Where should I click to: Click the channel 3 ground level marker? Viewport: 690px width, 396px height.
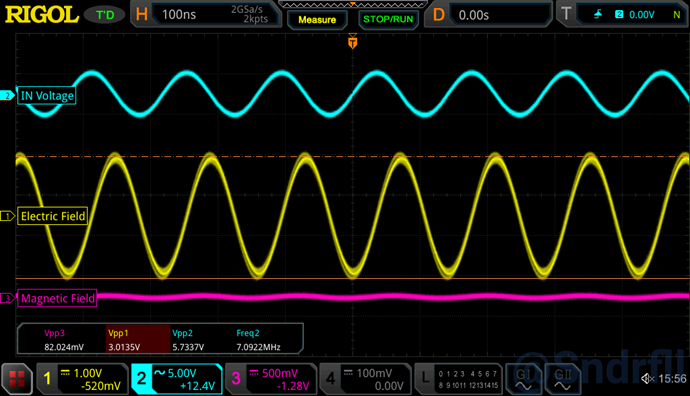point(7,298)
